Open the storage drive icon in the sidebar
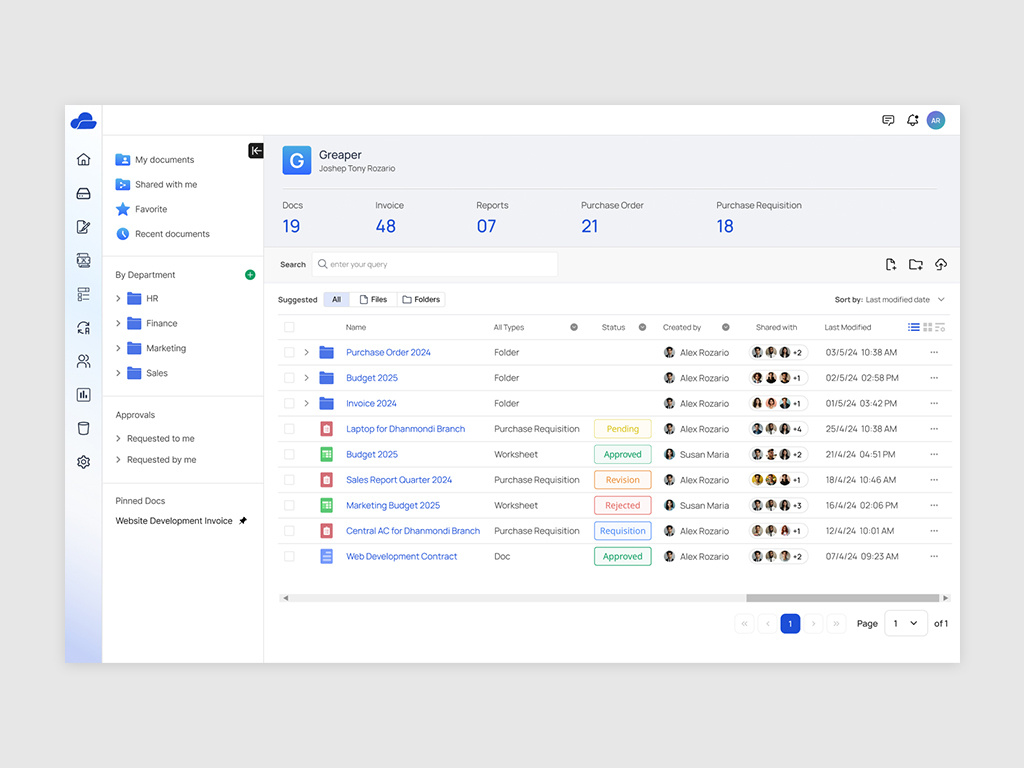This screenshot has height=768, width=1024. (x=84, y=192)
